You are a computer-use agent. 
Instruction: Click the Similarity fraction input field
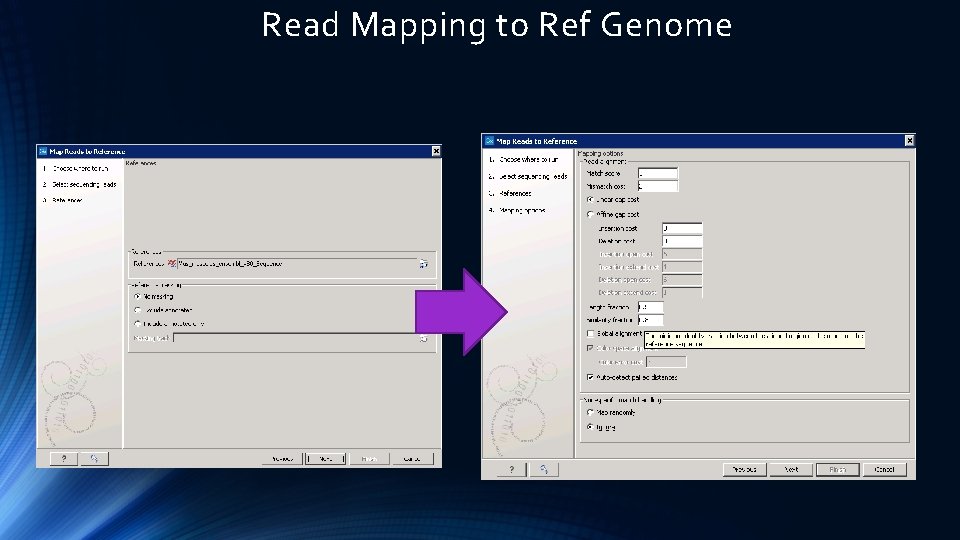click(x=651, y=320)
